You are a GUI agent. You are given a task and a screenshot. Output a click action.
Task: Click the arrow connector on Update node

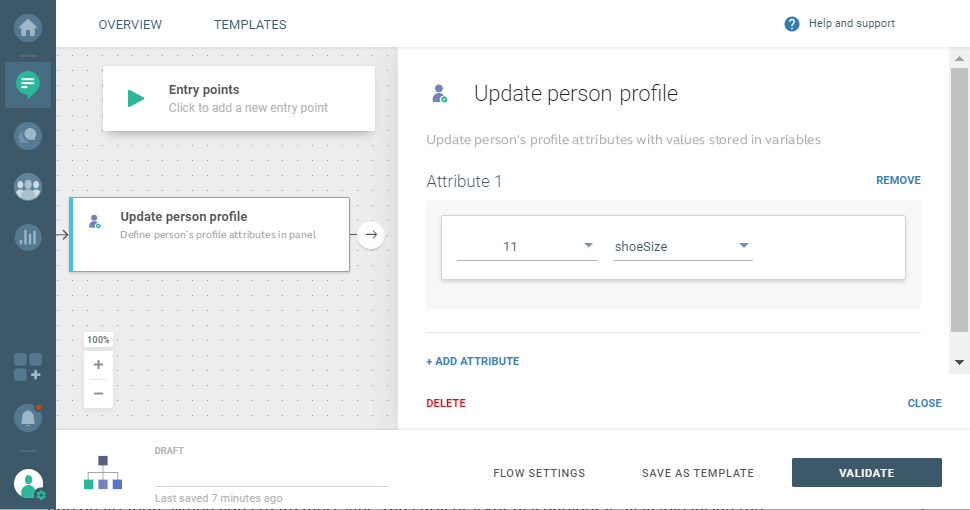point(371,234)
